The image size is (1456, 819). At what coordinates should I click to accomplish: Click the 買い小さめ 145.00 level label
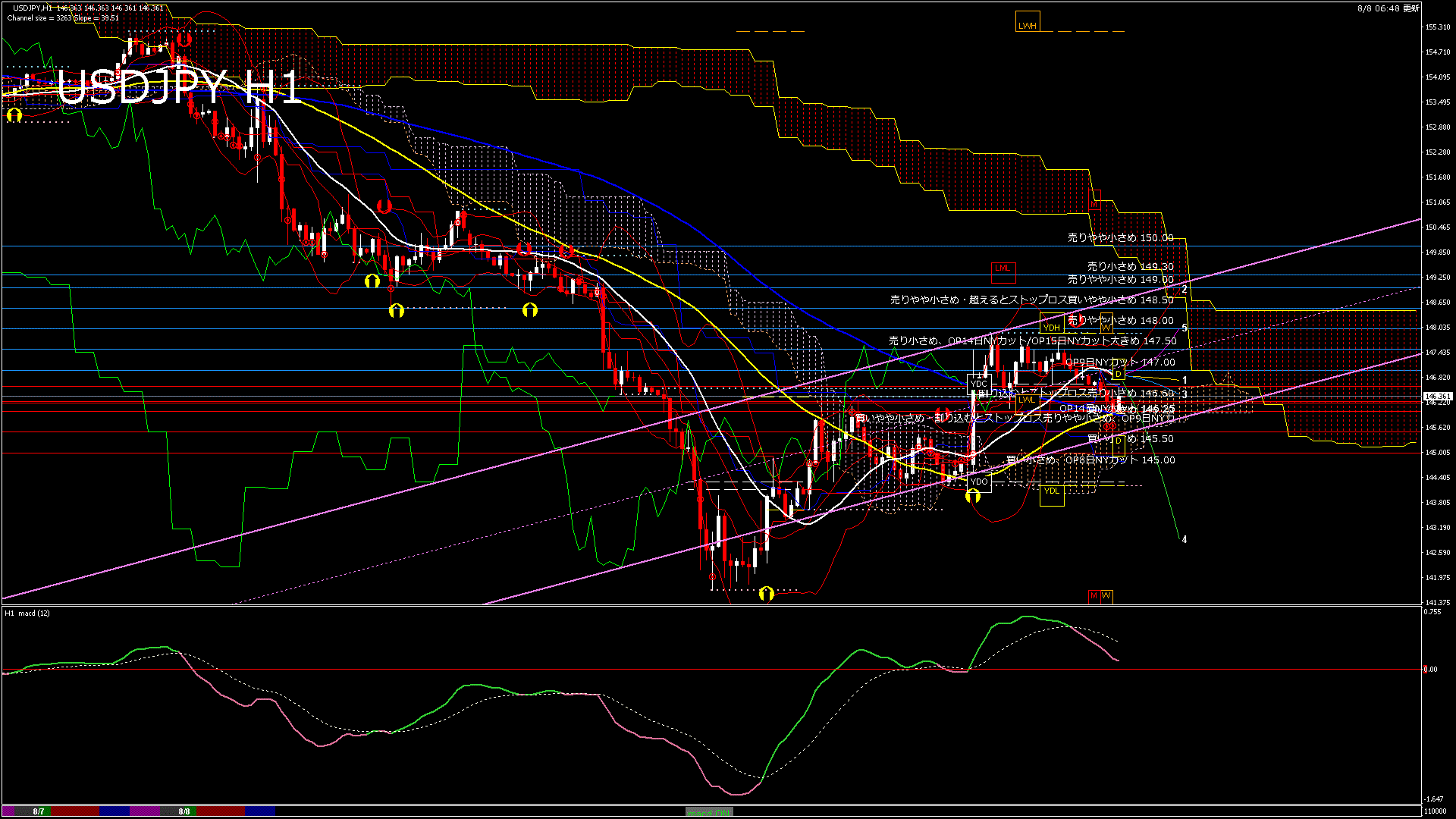pyautogui.click(x=1090, y=460)
